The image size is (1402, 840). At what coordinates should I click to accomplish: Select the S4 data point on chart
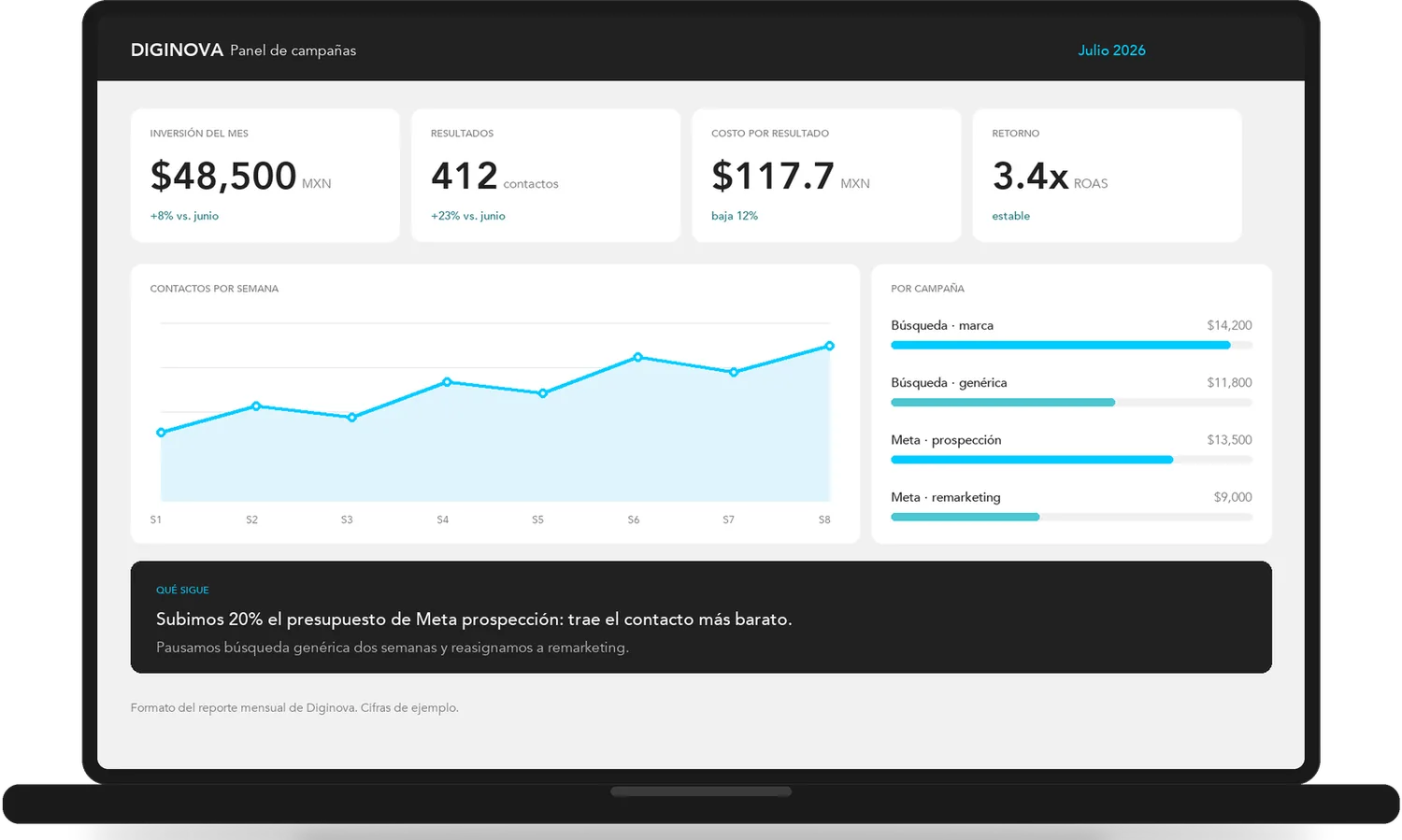pyautogui.click(x=447, y=381)
